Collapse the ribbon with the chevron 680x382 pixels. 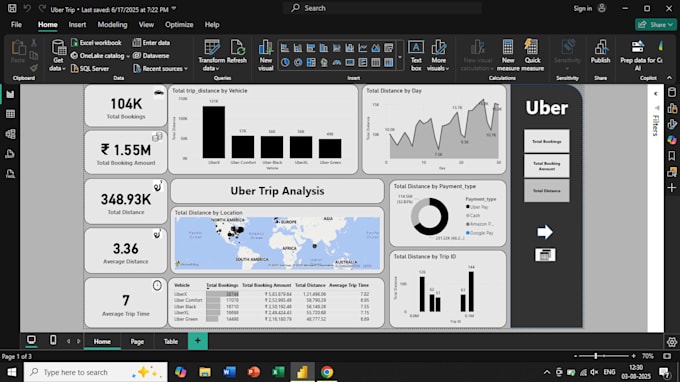click(x=669, y=78)
